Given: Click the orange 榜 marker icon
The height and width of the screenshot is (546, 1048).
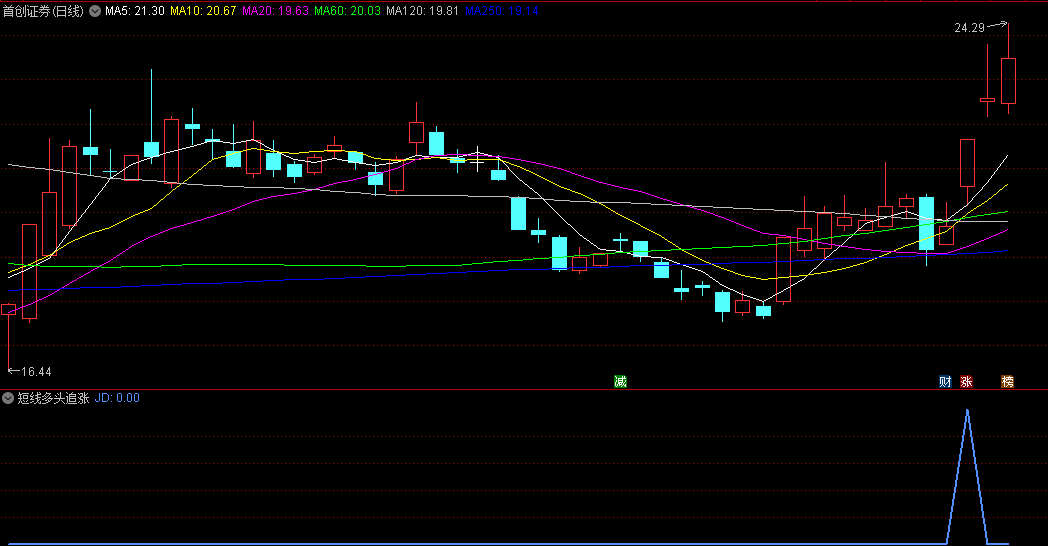Looking at the screenshot, I should click(1007, 382).
